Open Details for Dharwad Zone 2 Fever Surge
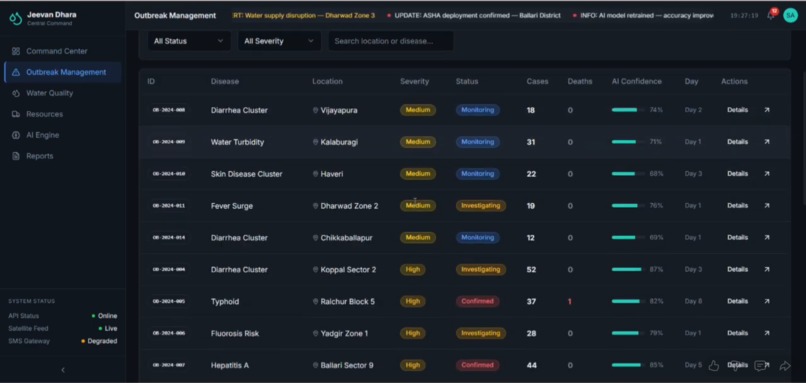Screen dimensions: 806x383 (x=737, y=206)
